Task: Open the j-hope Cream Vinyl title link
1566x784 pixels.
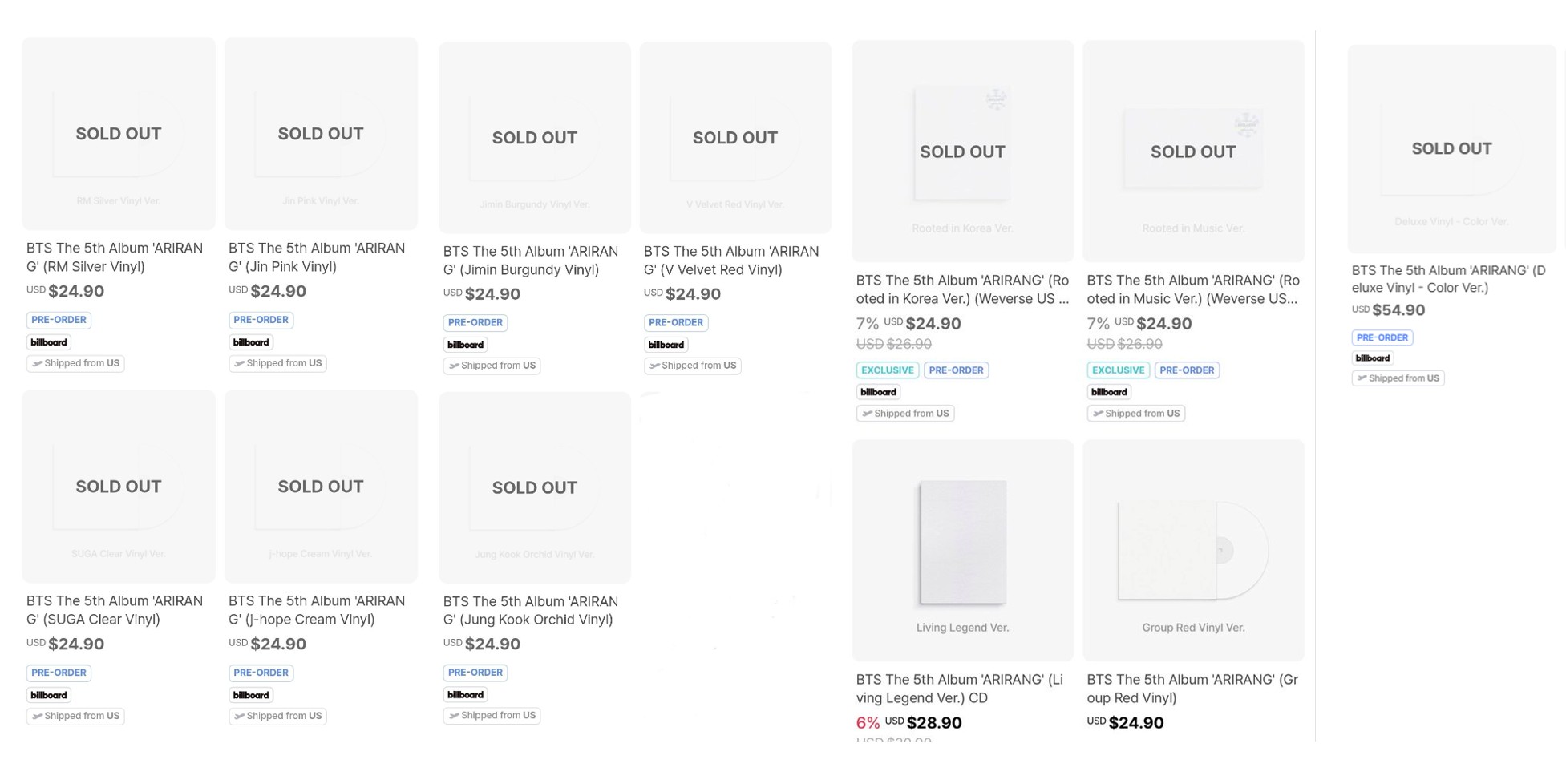Action: click(x=316, y=610)
